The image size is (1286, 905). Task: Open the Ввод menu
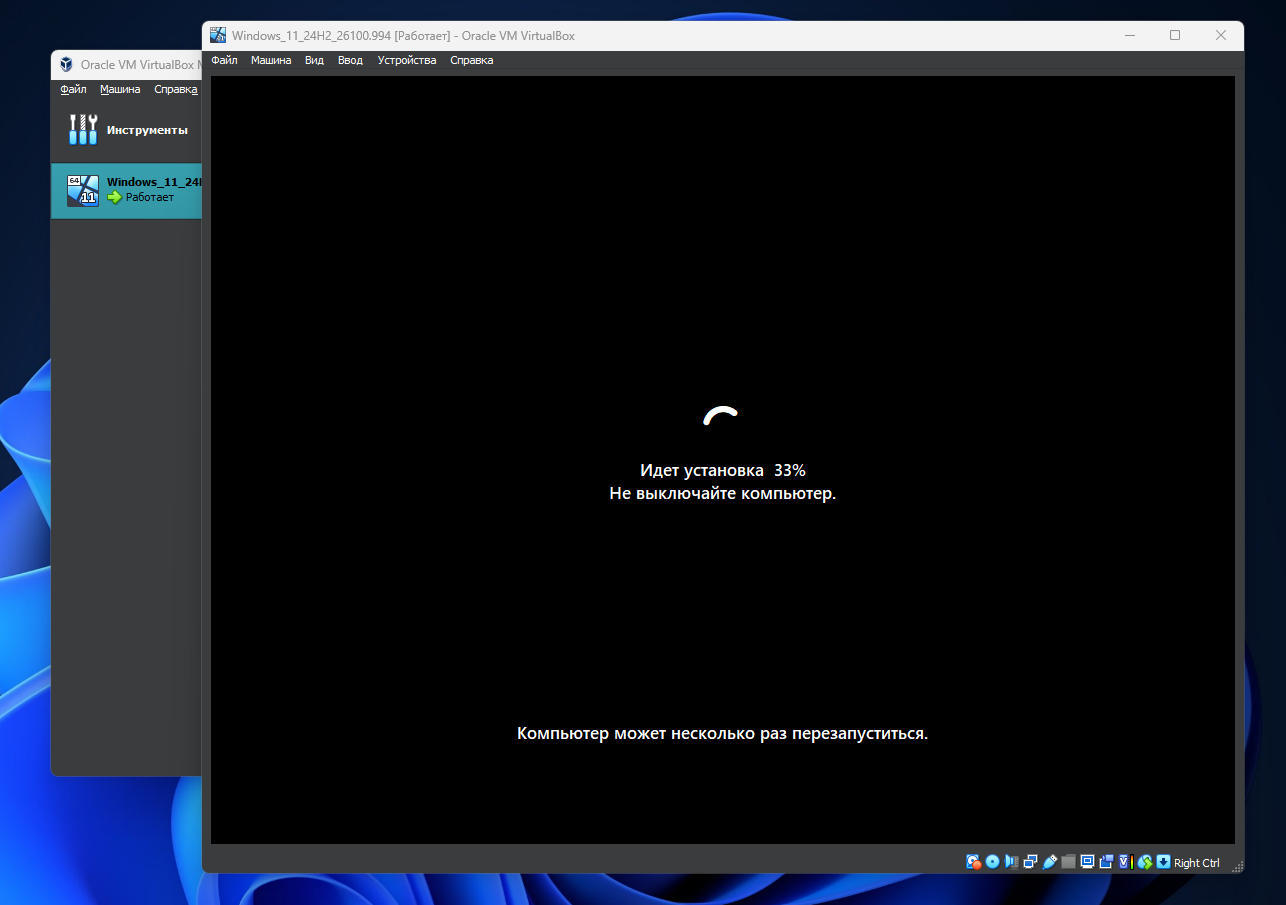click(x=350, y=60)
